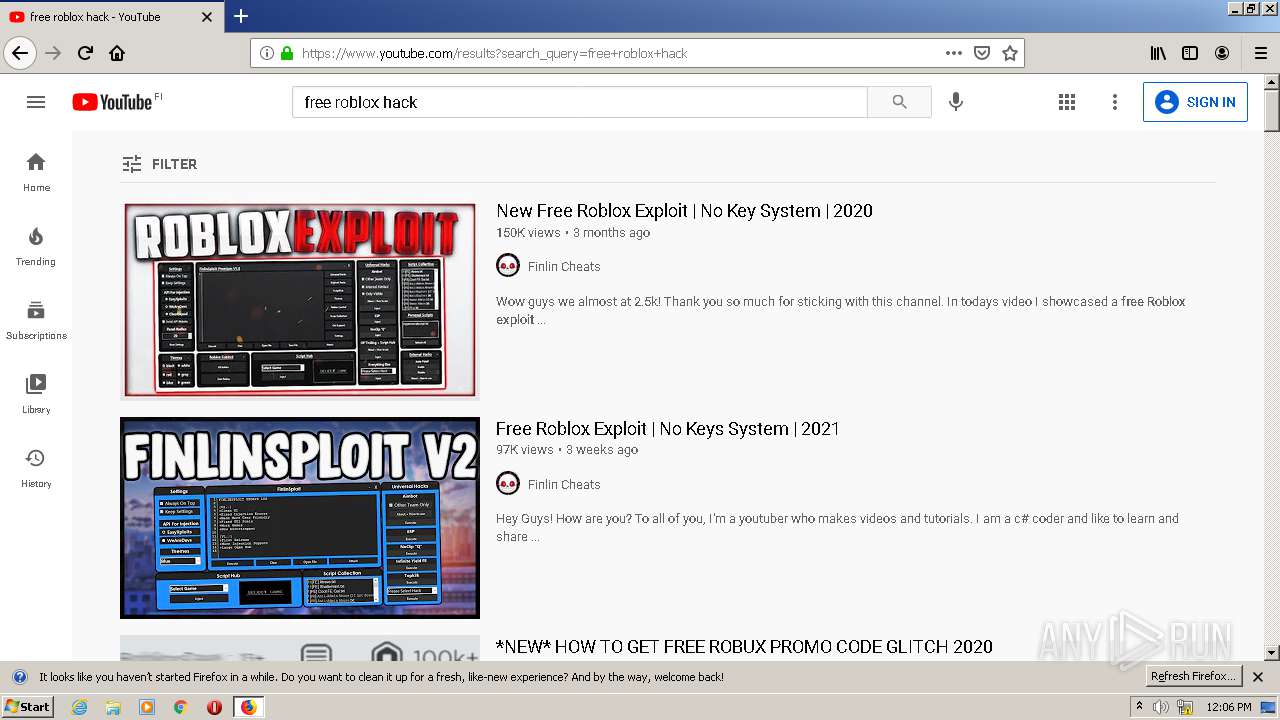Open the FREE ROBUX PROMO CODE GLITCH video title
1280x720 pixels.
(x=744, y=647)
